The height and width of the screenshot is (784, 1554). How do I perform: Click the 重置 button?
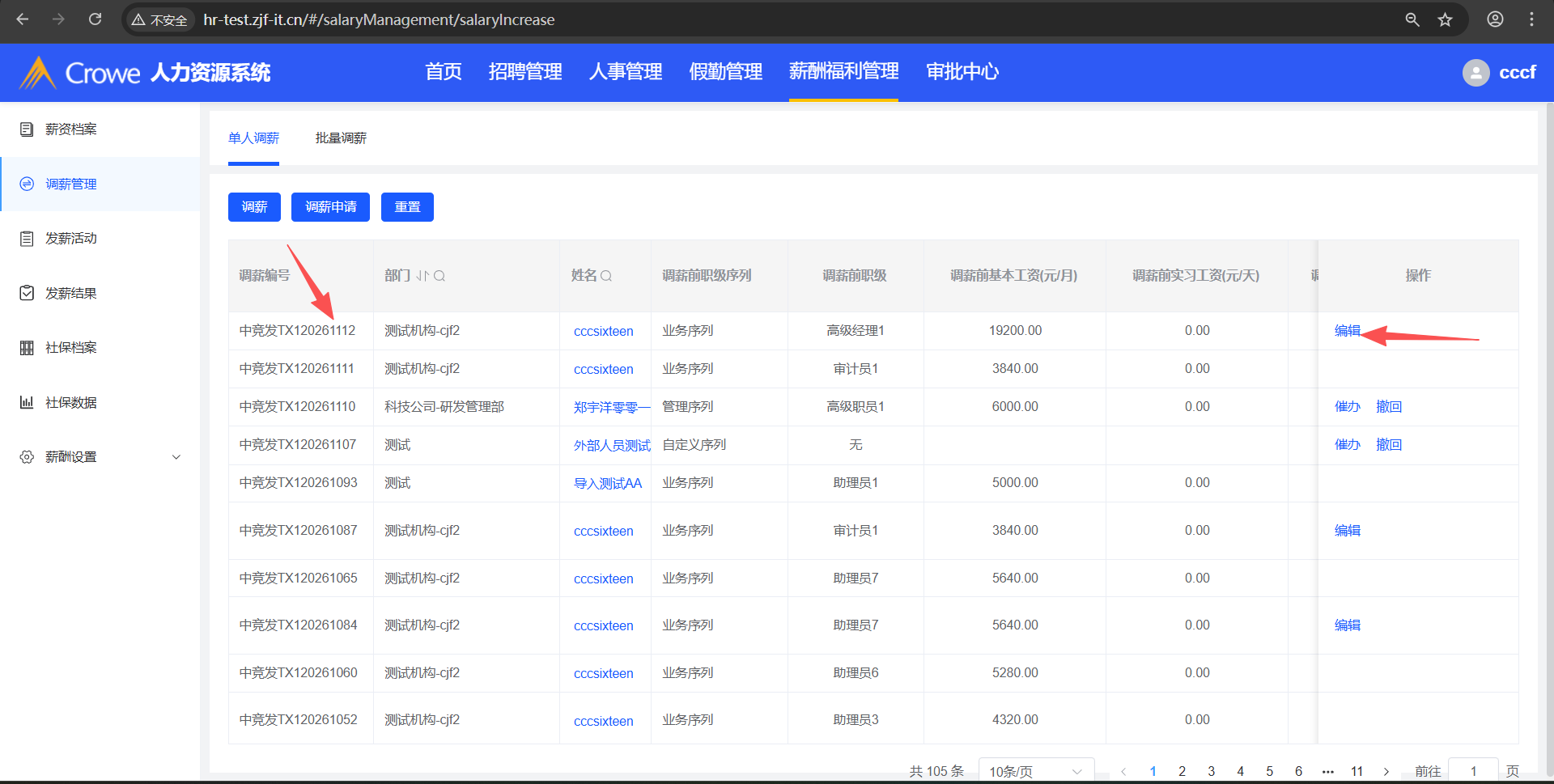[x=407, y=207]
